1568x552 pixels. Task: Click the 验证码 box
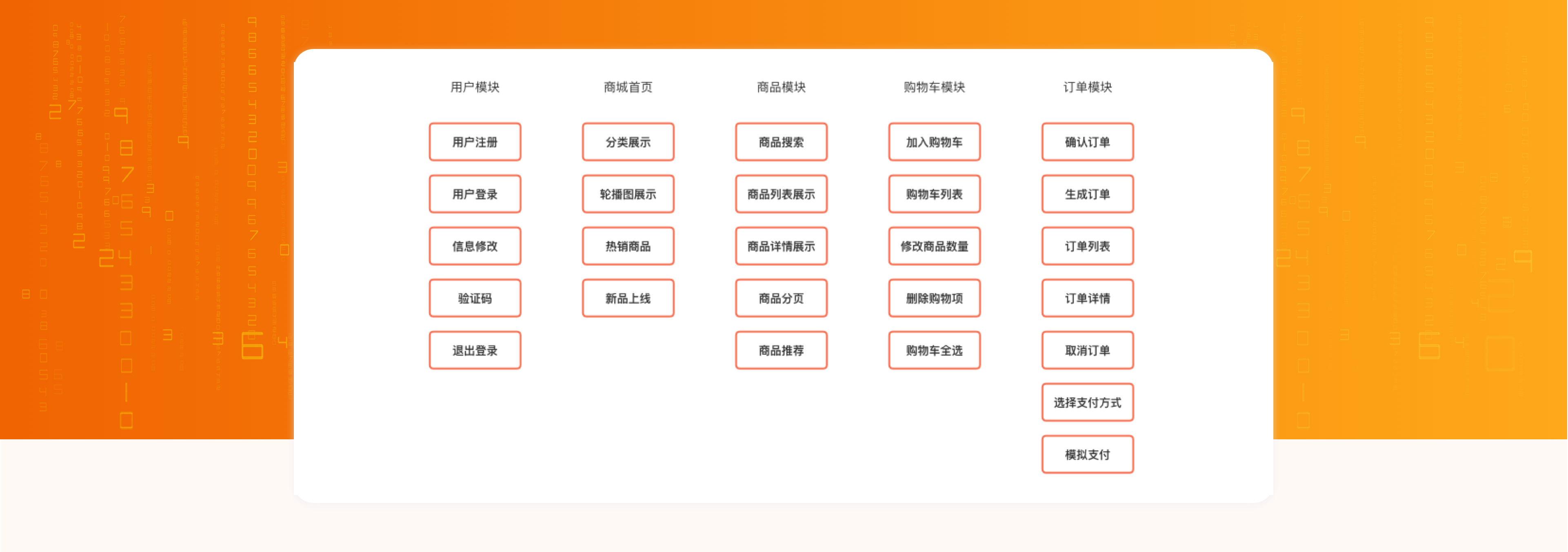pyautogui.click(x=475, y=298)
